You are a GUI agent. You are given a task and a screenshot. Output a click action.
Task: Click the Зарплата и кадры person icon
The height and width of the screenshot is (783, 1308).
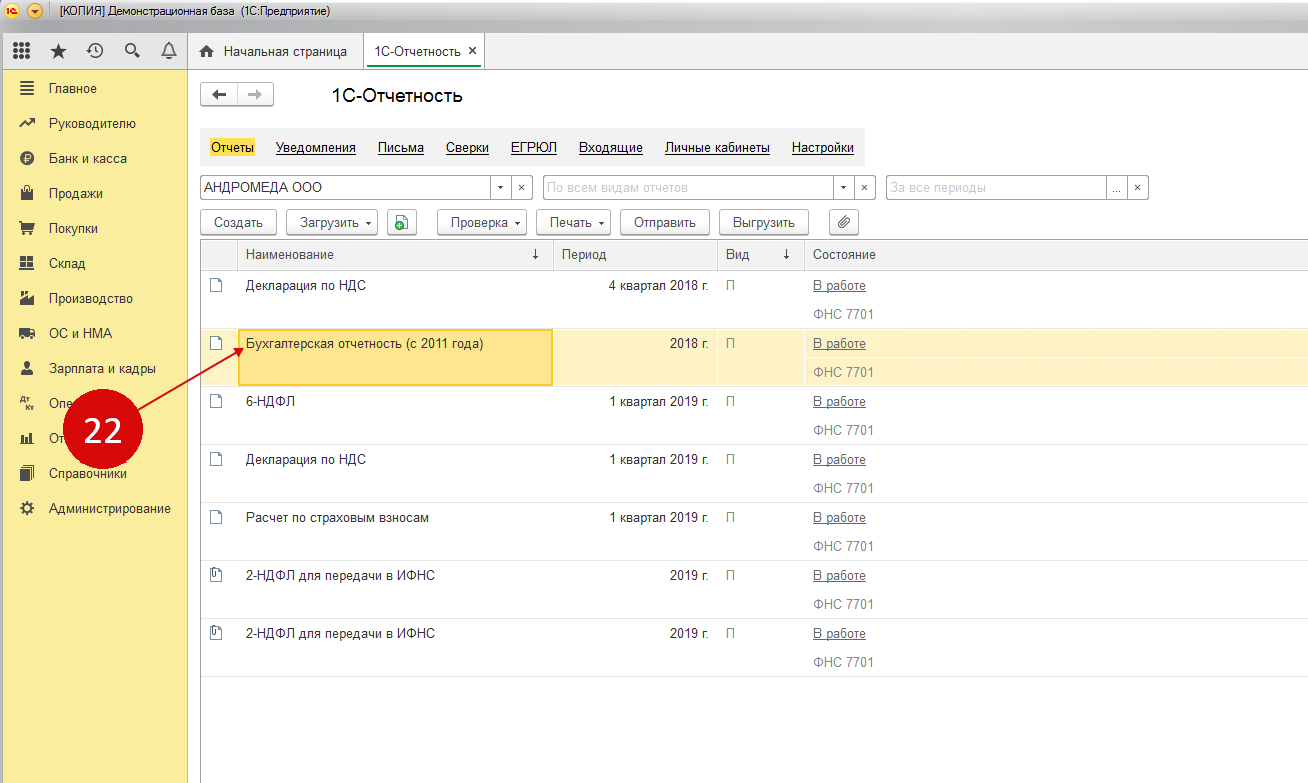(x=27, y=369)
